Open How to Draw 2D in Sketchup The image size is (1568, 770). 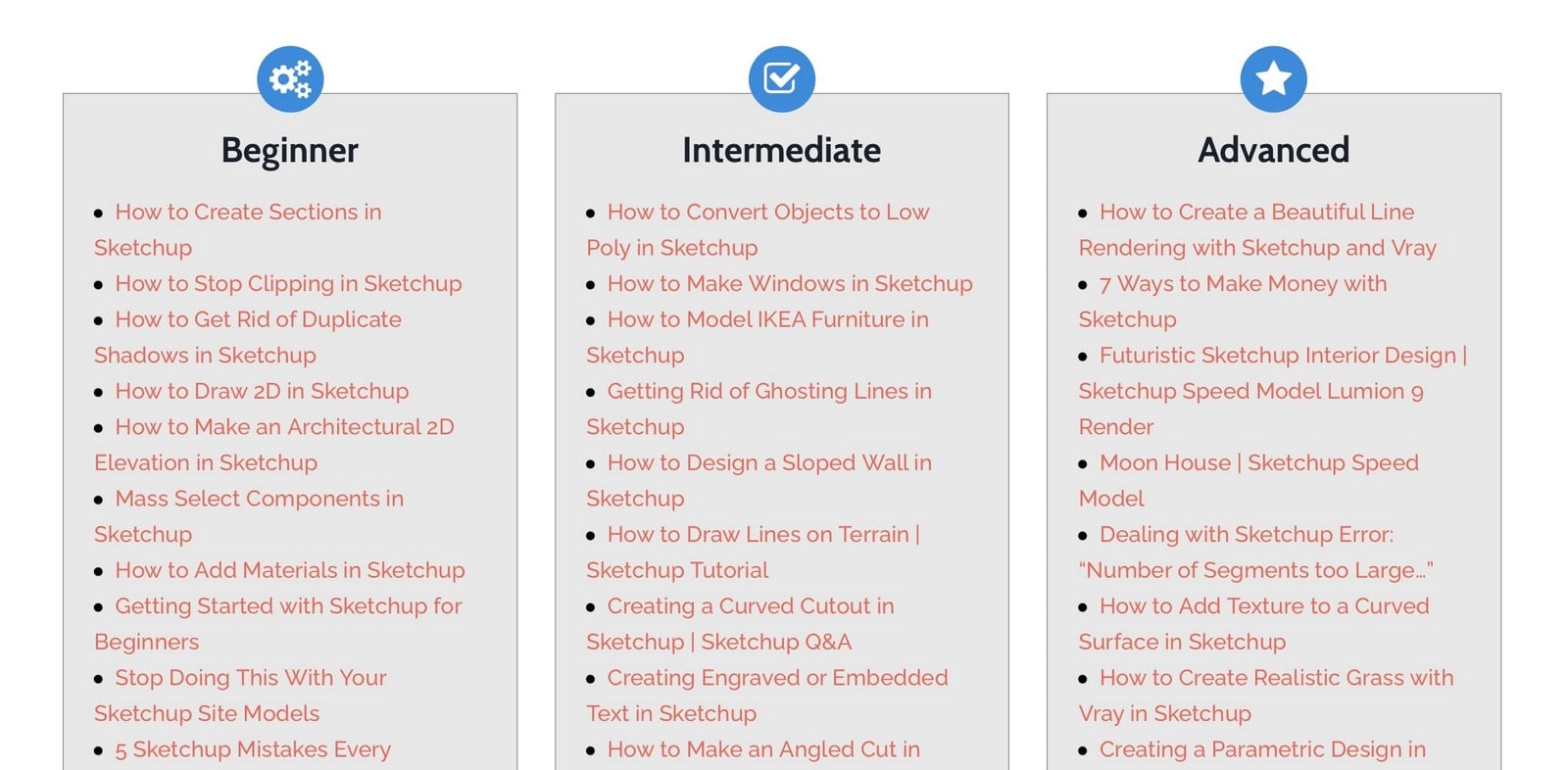tap(262, 391)
